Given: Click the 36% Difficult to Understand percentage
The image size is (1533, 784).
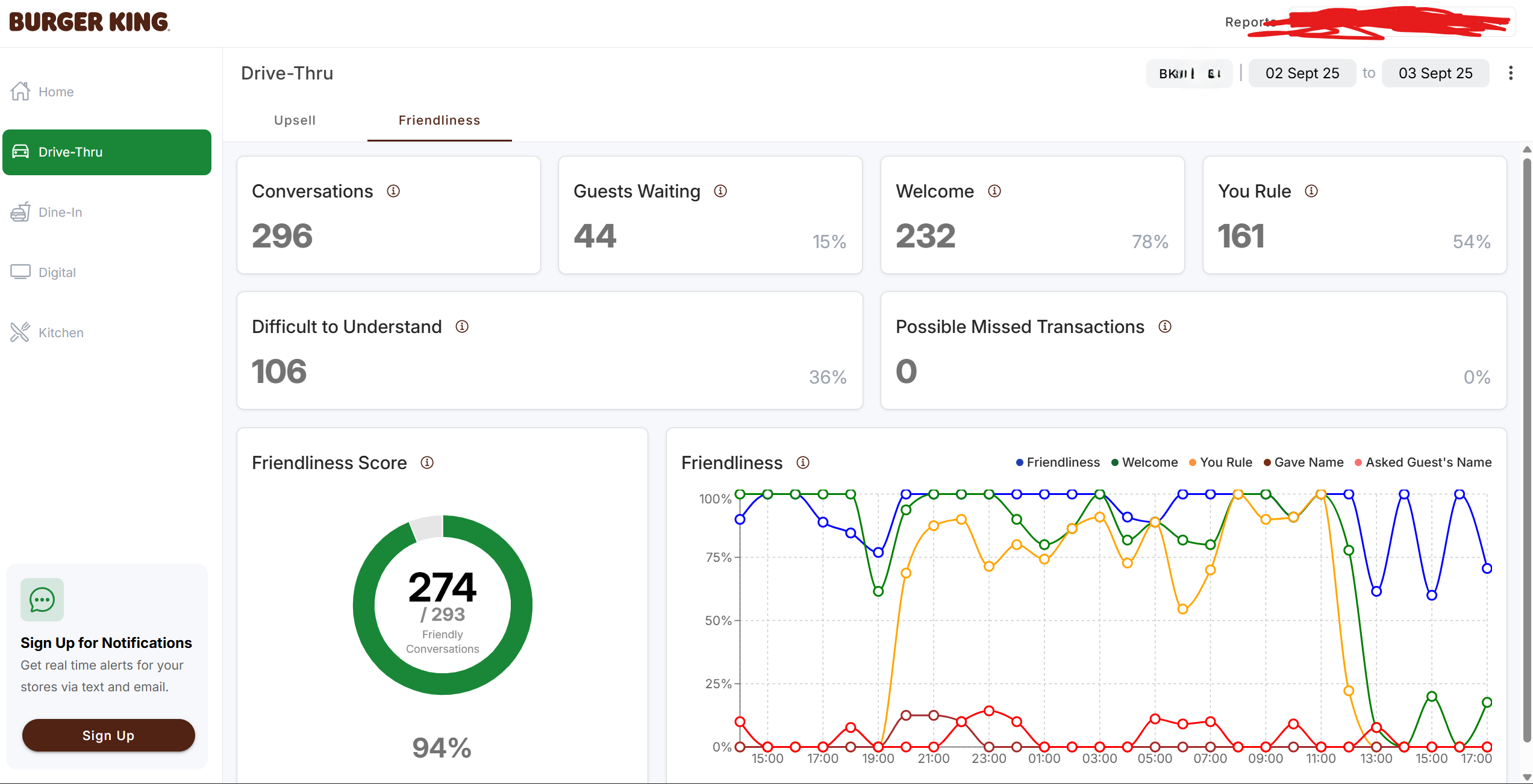Looking at the screenshot, I should click(x=828, y=377).
